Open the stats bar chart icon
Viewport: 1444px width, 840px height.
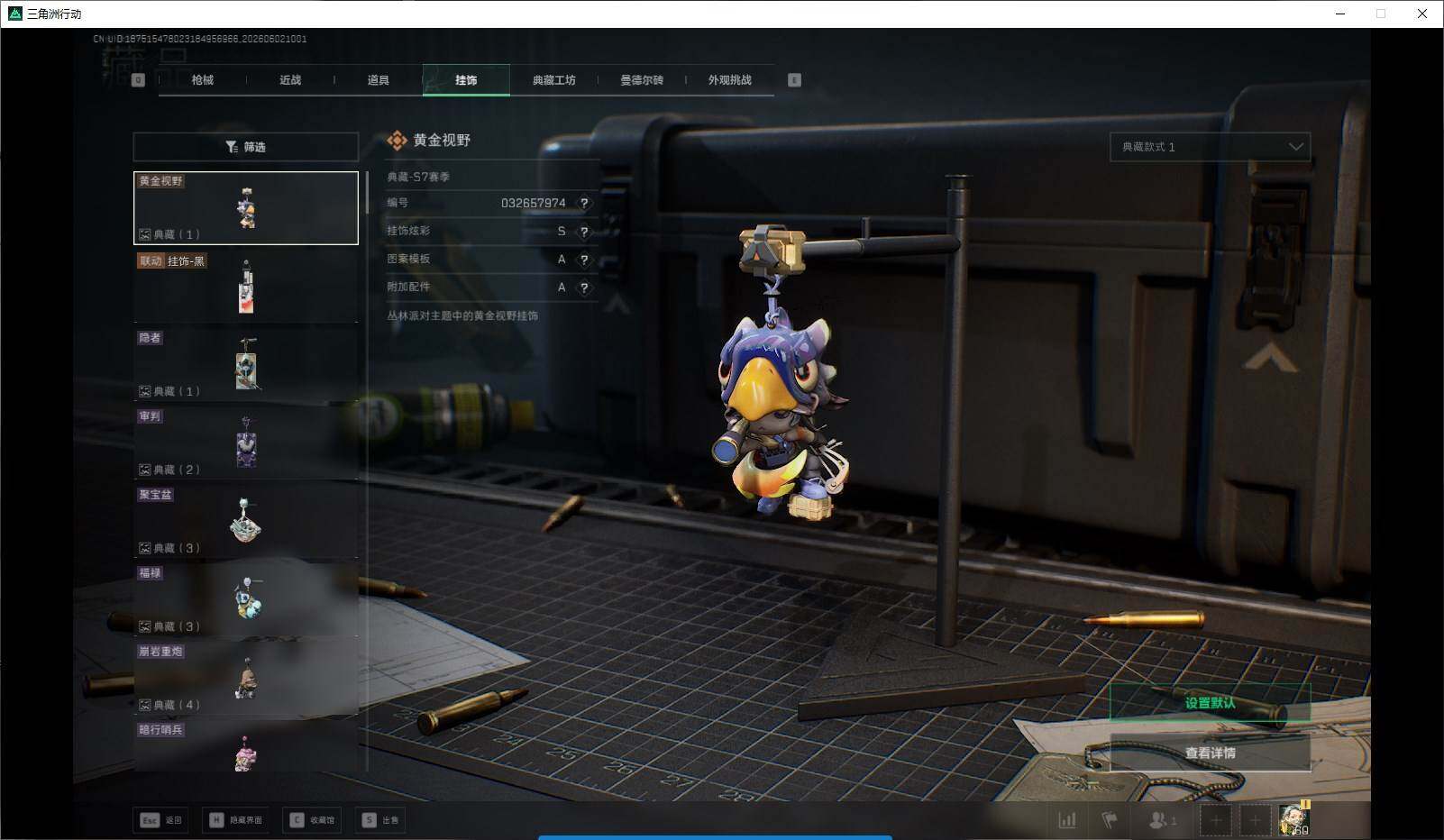tap(1067, 820)
